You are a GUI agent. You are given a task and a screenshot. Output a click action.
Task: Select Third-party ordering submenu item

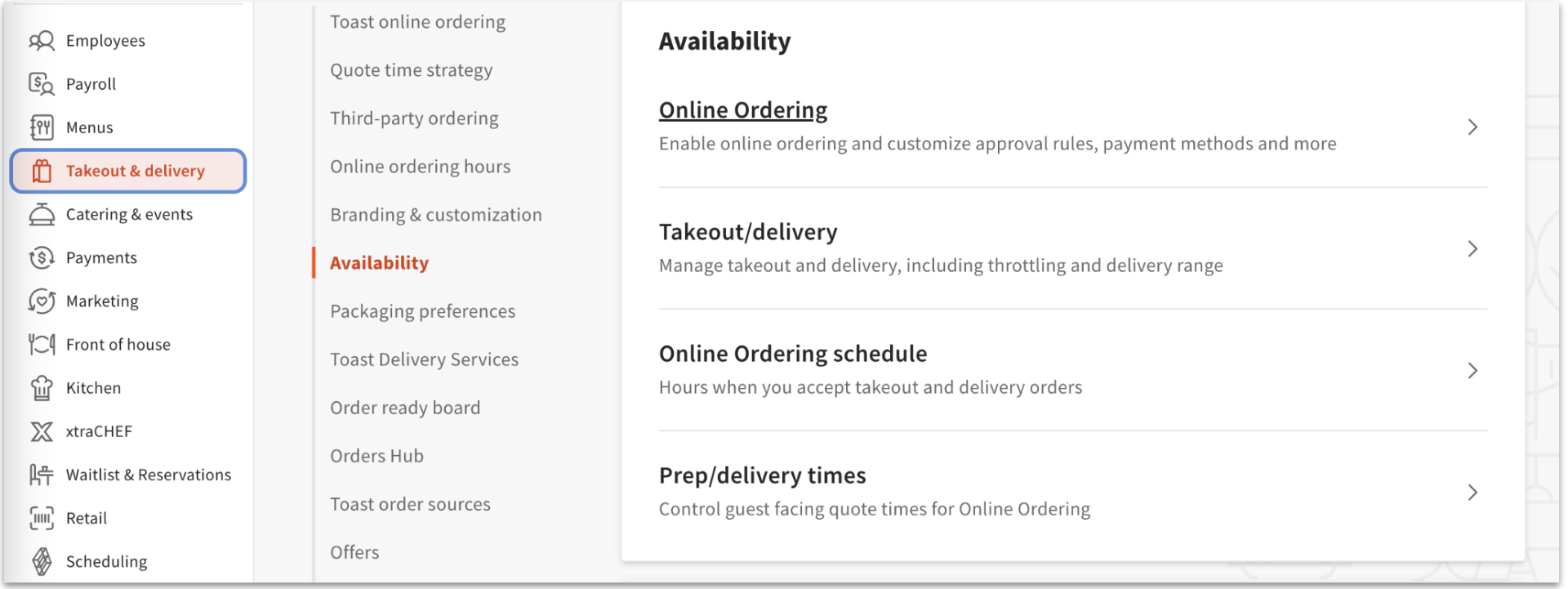pyautogui.click(x=414, y=118)
